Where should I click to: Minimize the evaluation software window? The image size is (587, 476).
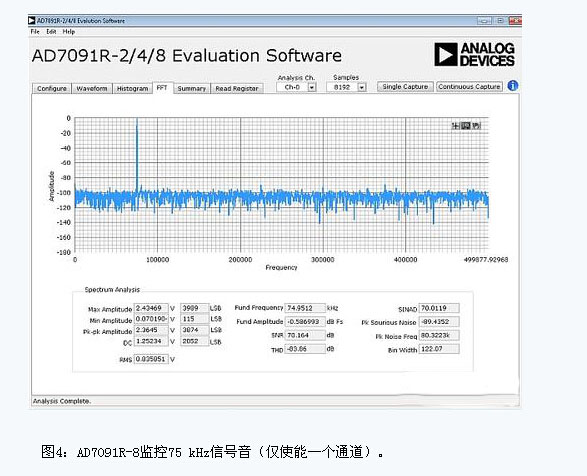484,21
